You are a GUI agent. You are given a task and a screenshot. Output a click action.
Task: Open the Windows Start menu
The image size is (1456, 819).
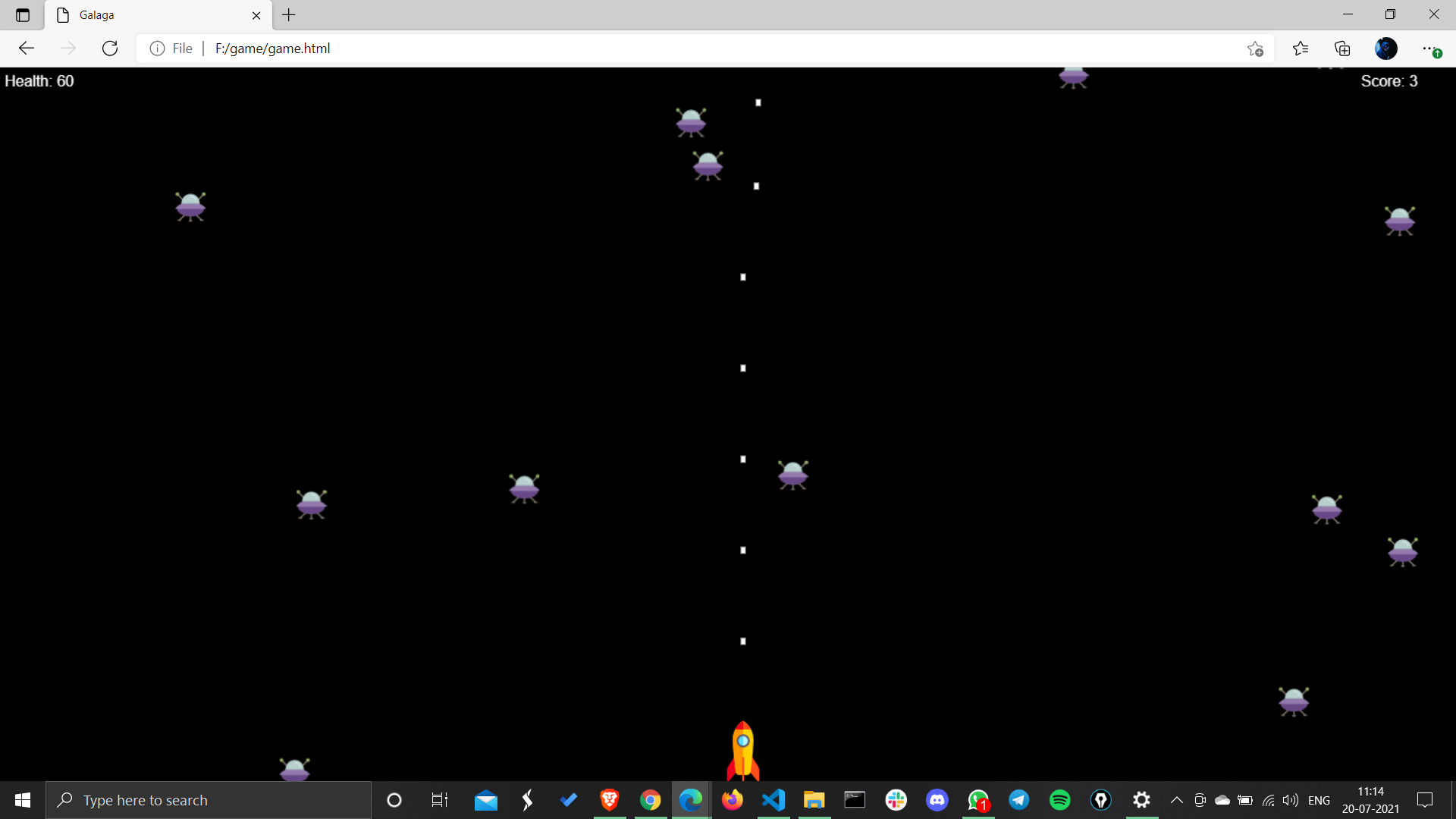(x=23, y=800)
